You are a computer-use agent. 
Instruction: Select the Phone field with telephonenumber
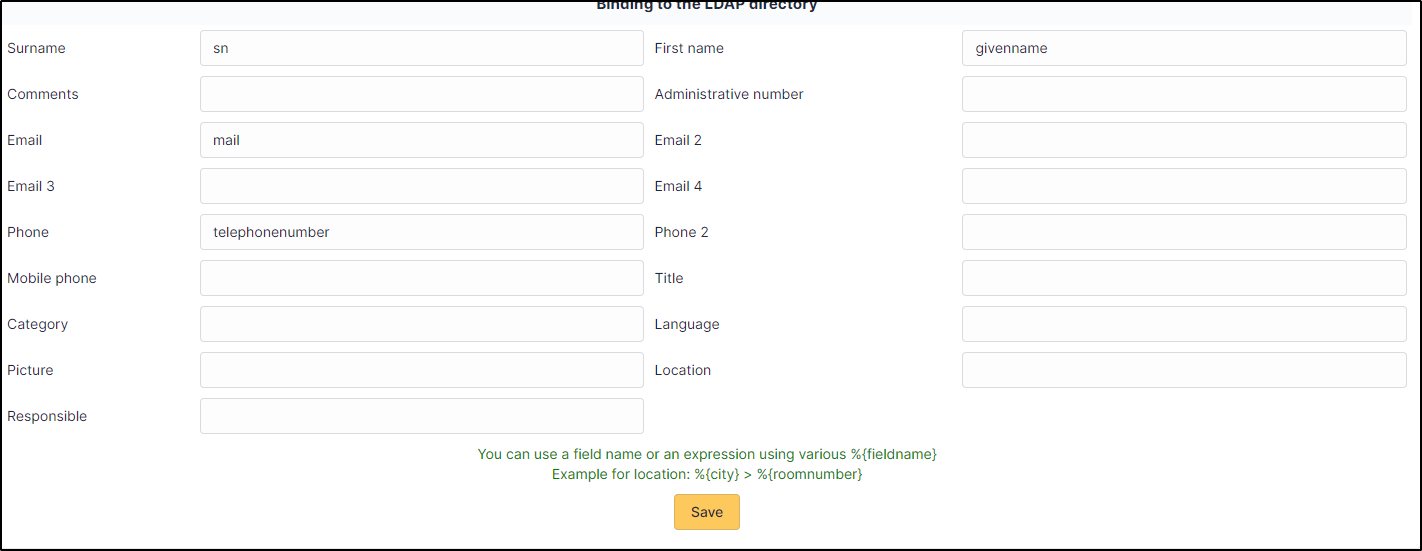pos(422,232)
